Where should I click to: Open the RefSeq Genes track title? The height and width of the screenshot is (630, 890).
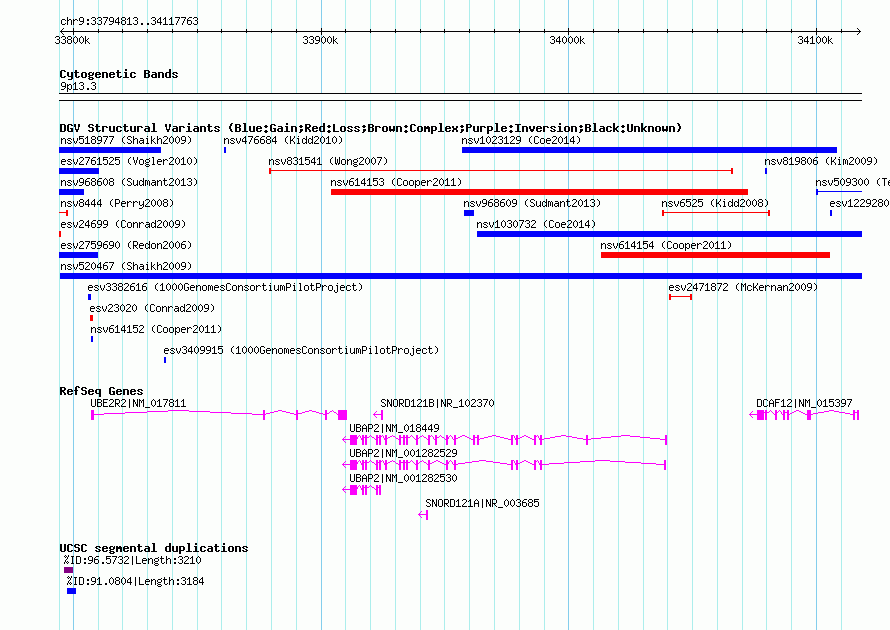[x=101, y=391]
